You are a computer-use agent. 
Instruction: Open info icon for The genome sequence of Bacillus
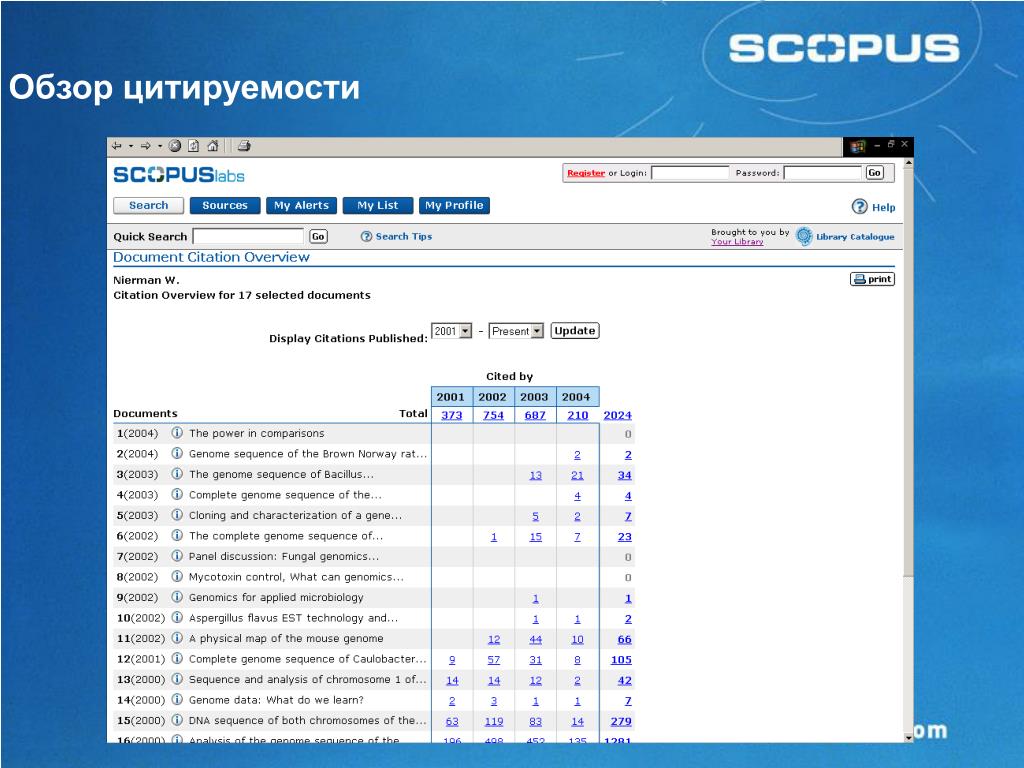tap(177, 473)
